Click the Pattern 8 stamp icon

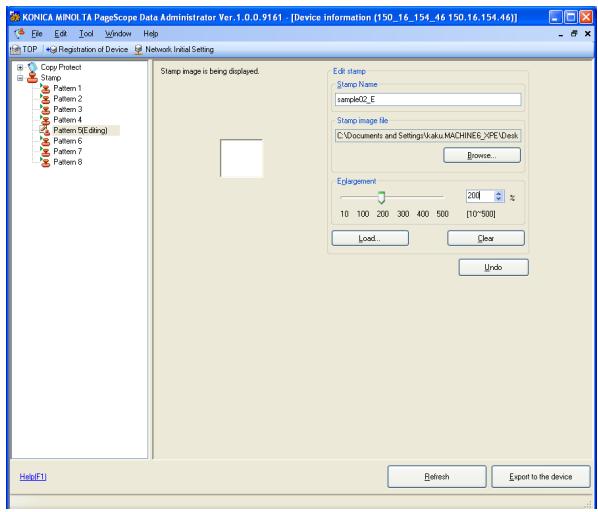click(x=45, y=162)
